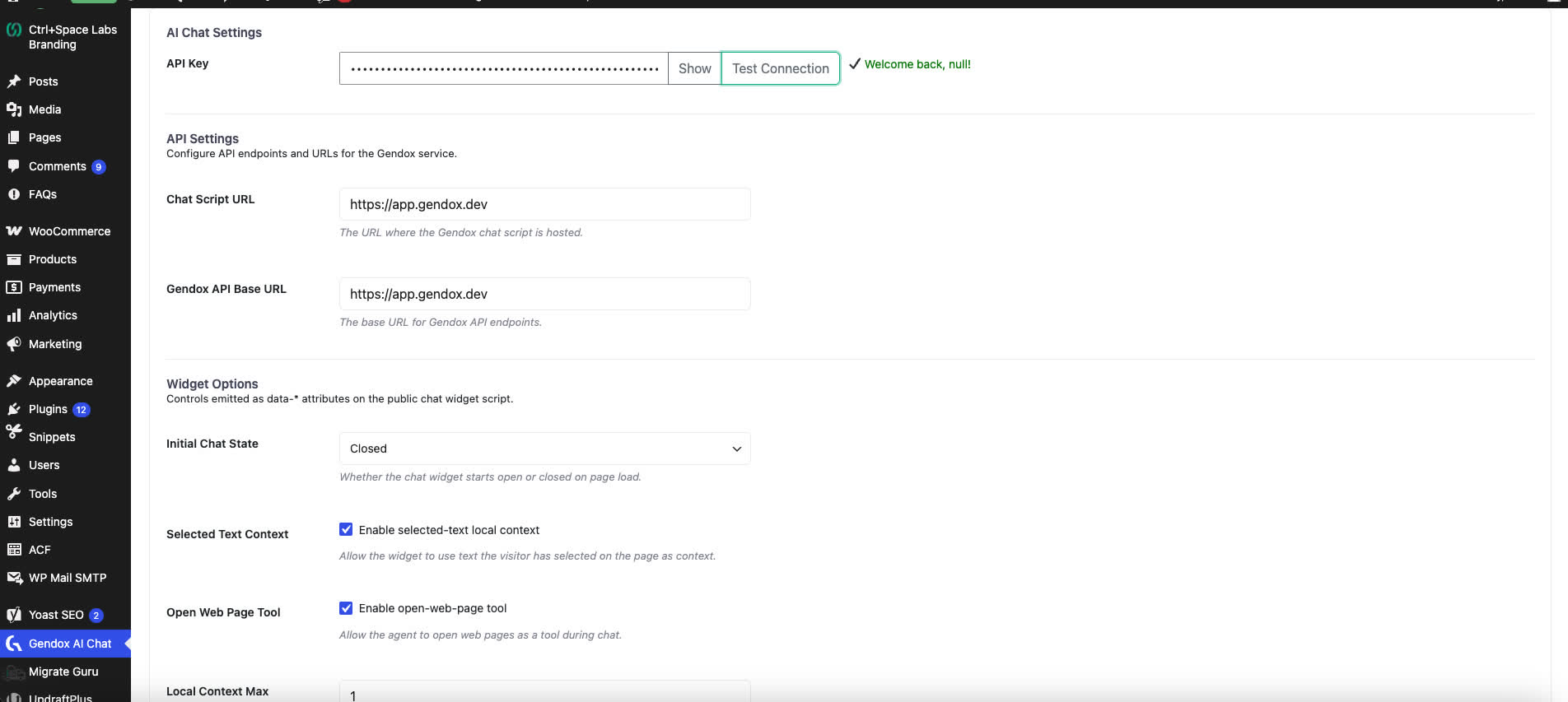Image resolution: width=1568 pixels, height=702 pixels.
Task: Open the Media library icon
Action: [x=14, y=109]
